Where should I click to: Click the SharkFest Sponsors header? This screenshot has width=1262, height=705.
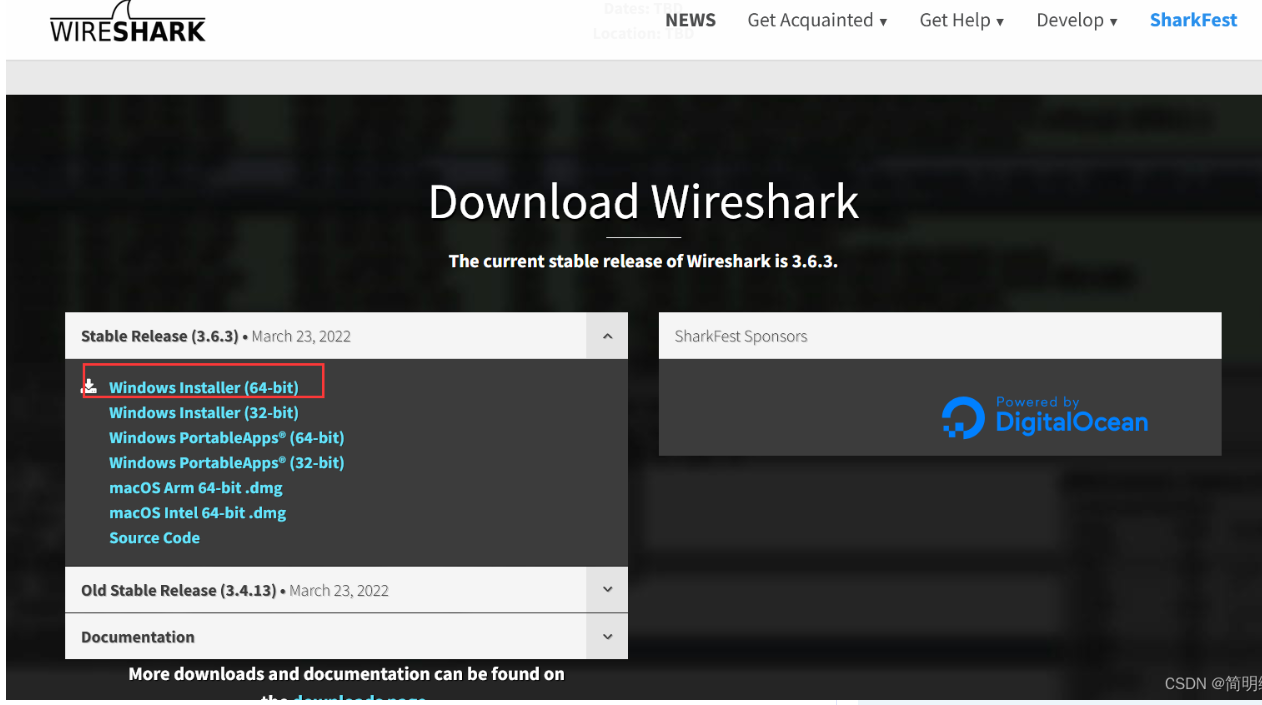coord(940,336)
